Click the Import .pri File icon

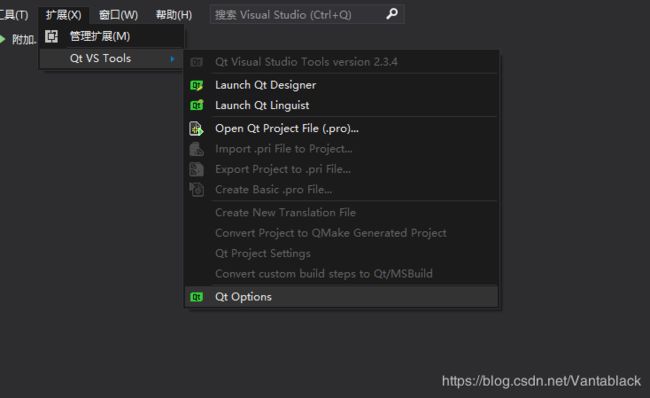(196, 149)
